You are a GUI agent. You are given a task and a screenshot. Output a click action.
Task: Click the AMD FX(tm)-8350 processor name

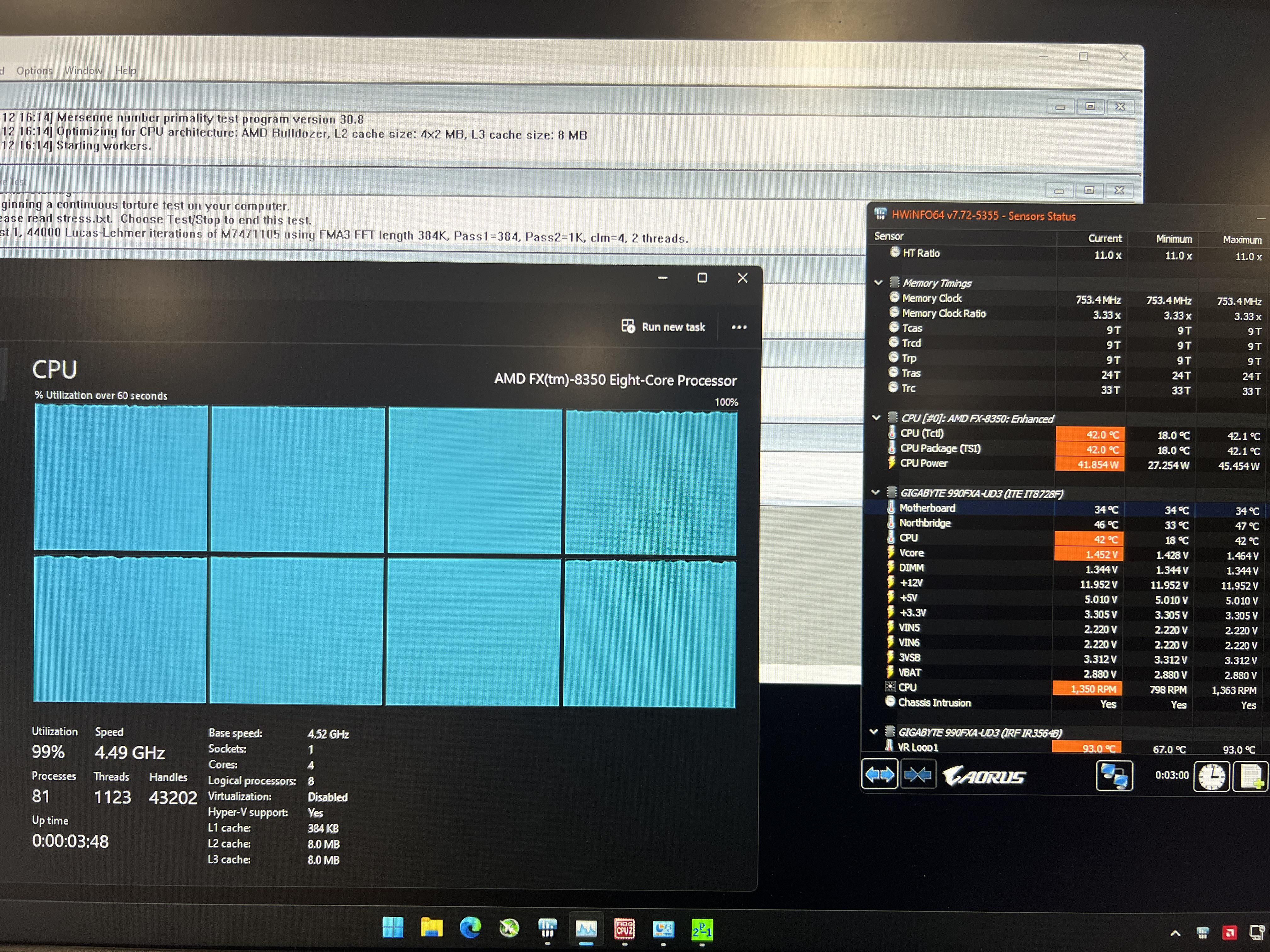[x=615, y=380]
